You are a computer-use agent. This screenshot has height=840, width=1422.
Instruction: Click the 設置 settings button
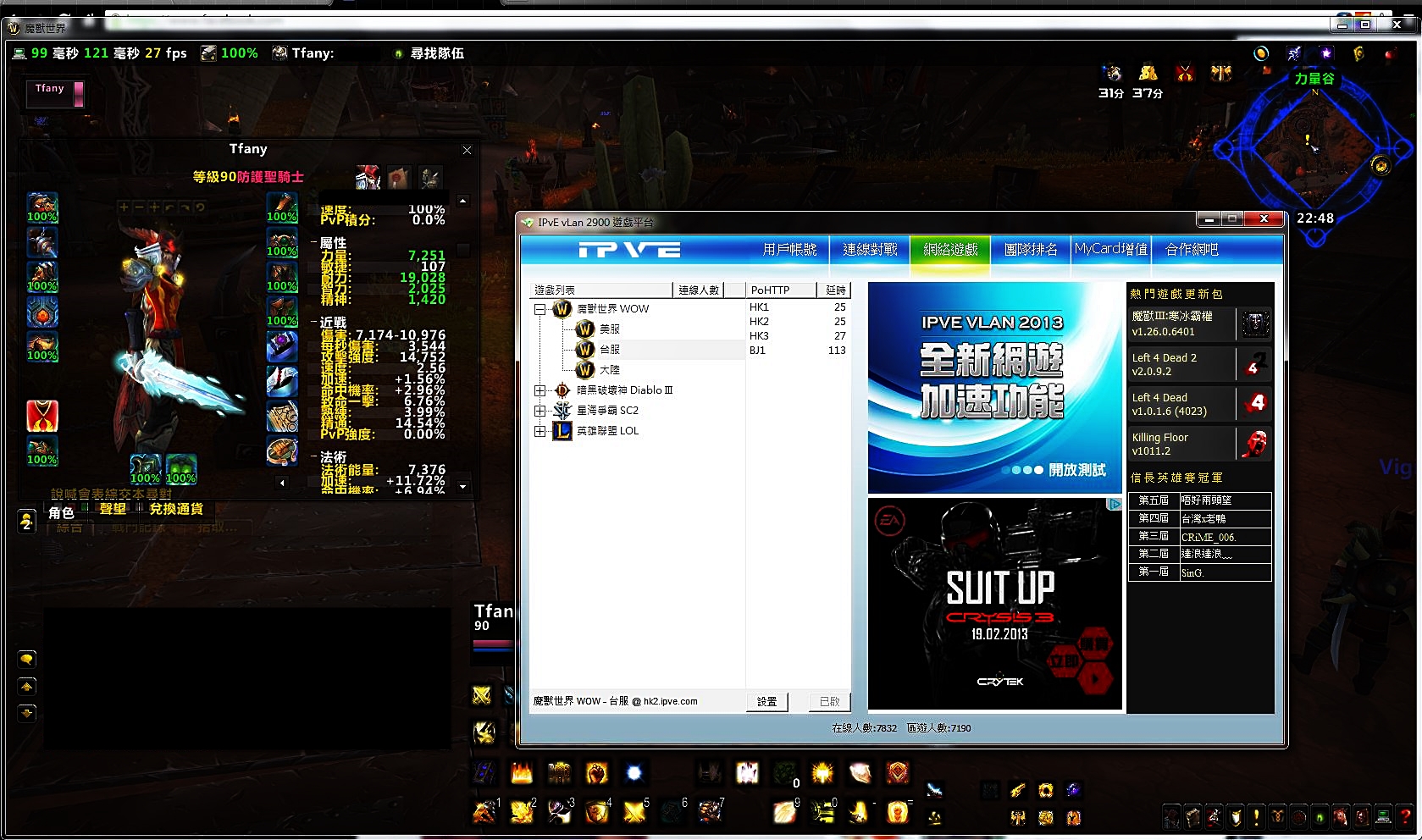tap(766, 701)
